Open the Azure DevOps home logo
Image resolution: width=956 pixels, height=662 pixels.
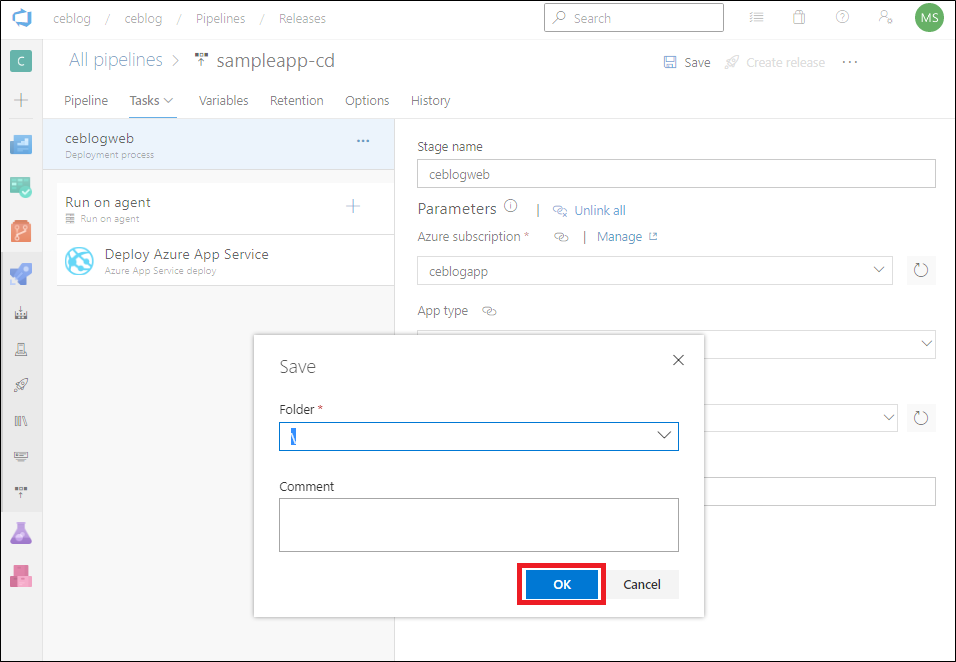coord(21,18)
